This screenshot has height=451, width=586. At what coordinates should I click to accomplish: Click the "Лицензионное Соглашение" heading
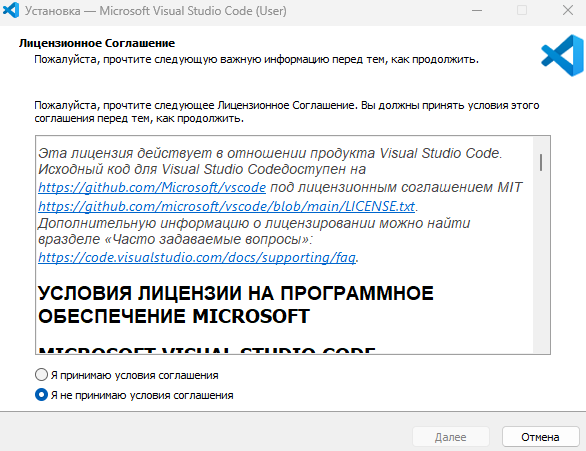(x=97, y=43)
